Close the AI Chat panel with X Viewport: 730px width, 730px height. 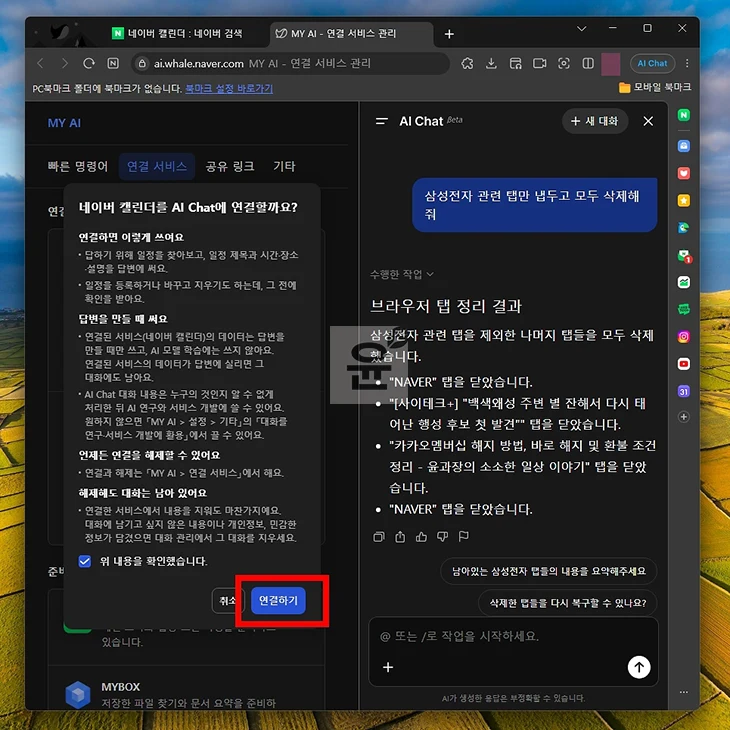point(648,121)
